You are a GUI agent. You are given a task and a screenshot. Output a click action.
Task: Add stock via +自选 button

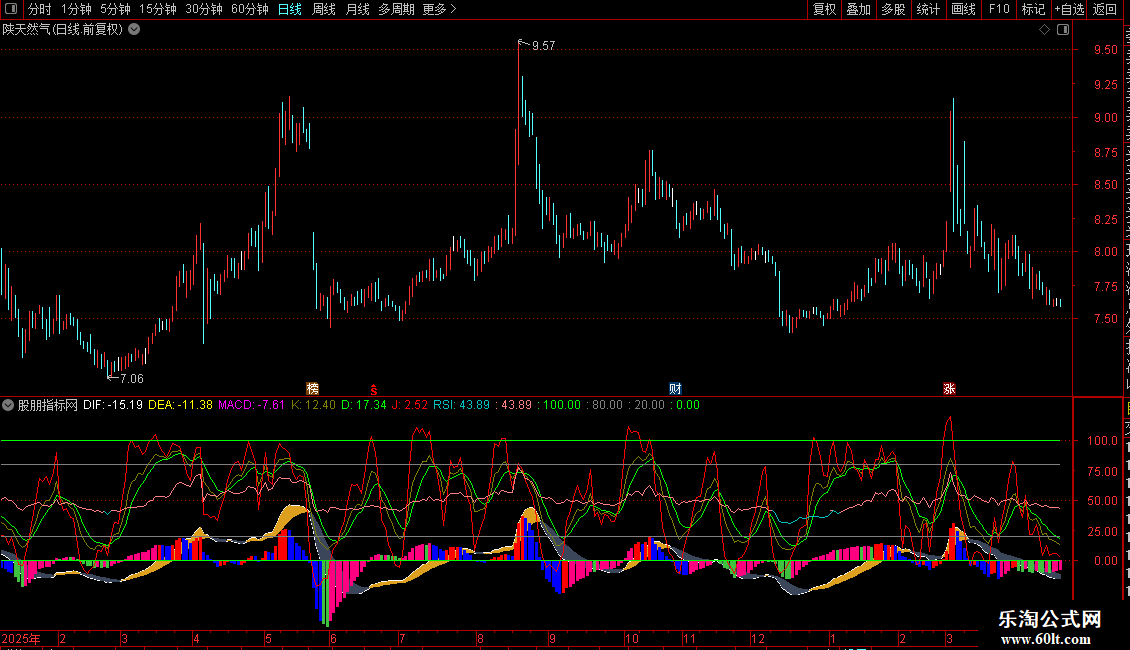[1069, 9]
